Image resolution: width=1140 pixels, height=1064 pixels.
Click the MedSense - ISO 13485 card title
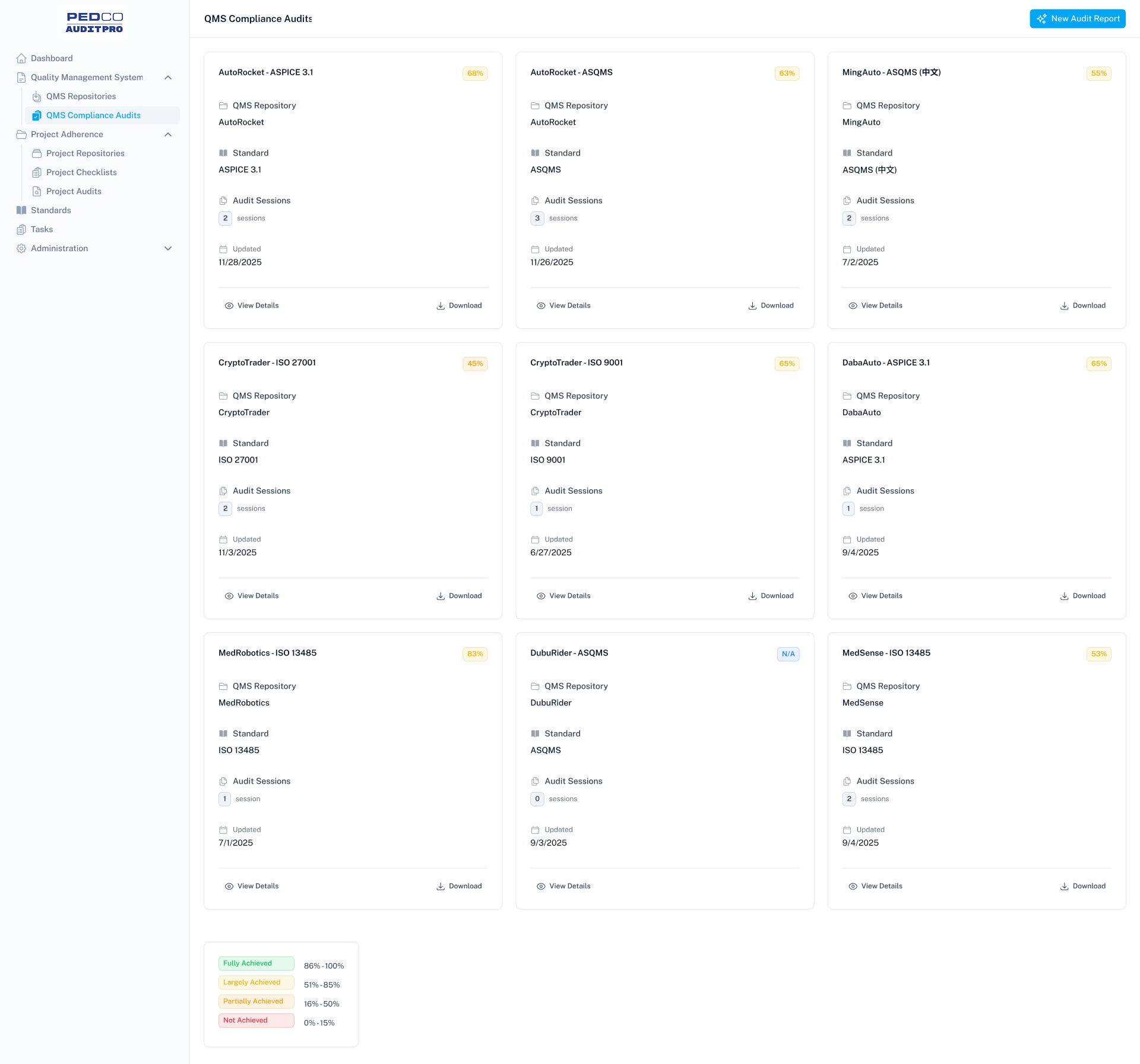pos(886,653)
